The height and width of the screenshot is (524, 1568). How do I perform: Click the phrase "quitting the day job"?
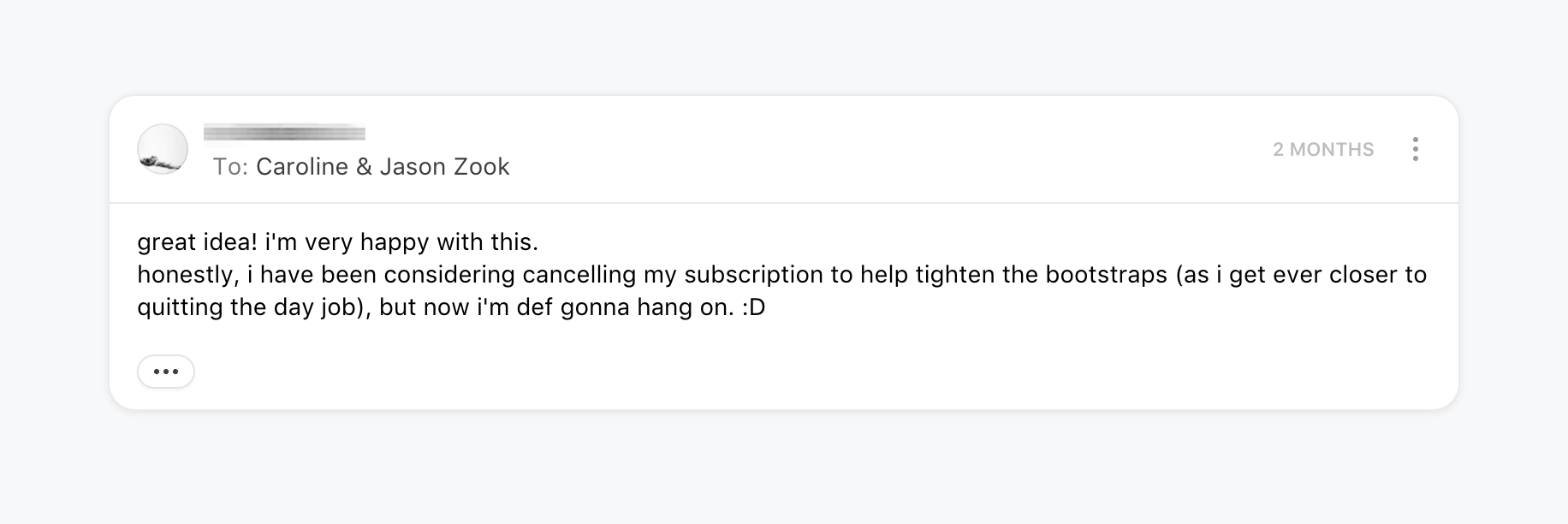pyautogui.click(x=246, y=307)
